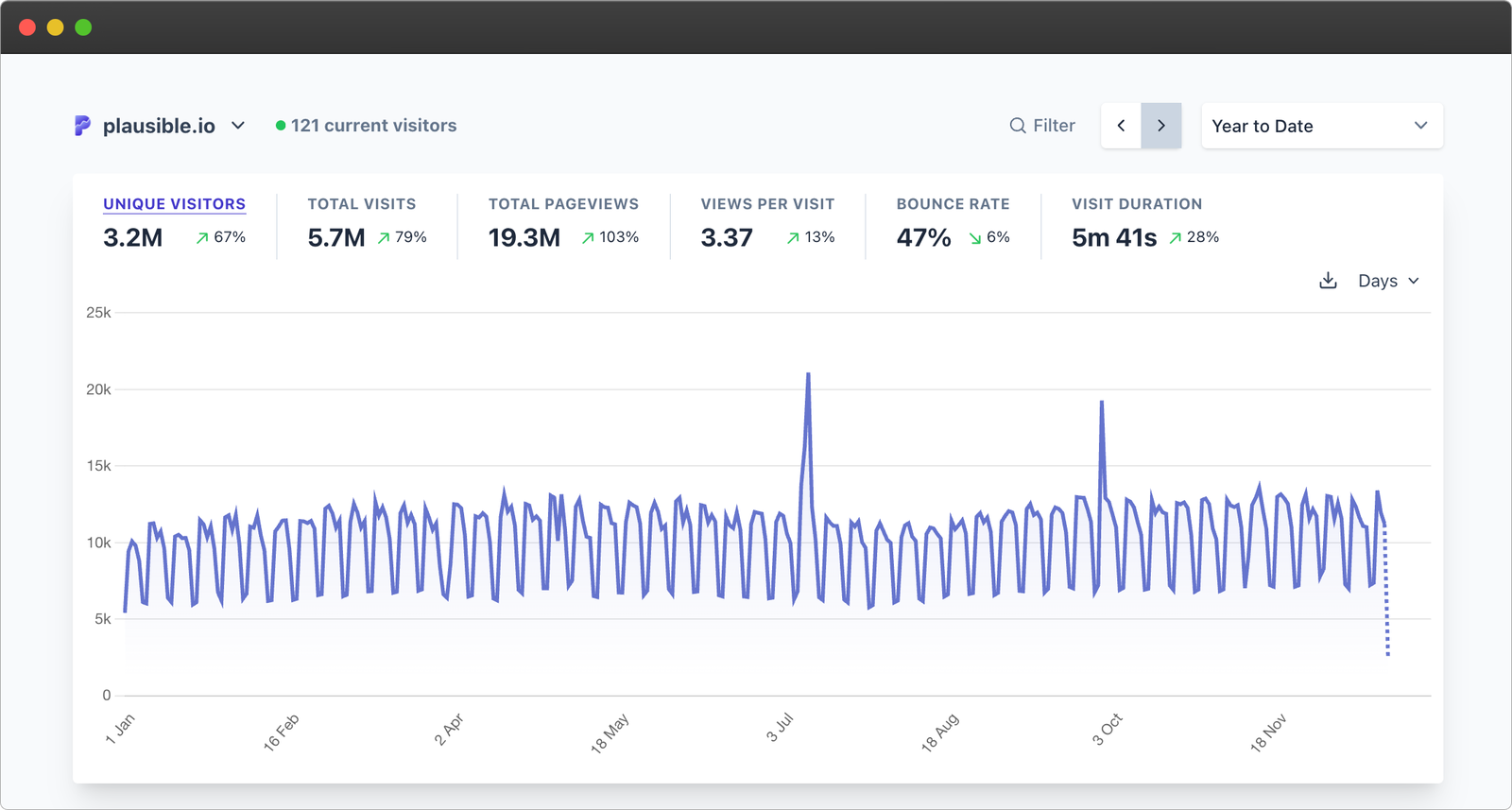Change the Days interval dropdown
This screenshot has height=810, width=1512.
click(1388, 281)
